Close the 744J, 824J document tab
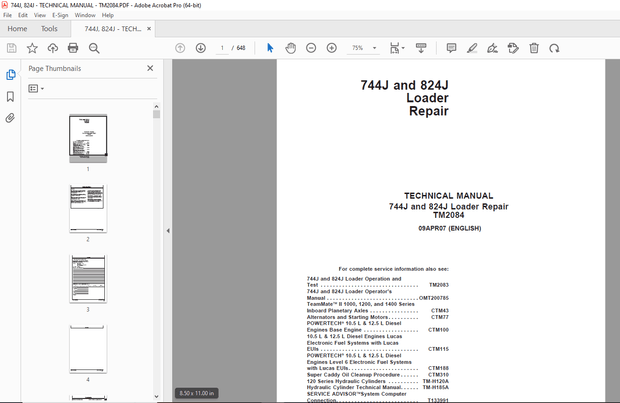620x403 pixels. 149,28
